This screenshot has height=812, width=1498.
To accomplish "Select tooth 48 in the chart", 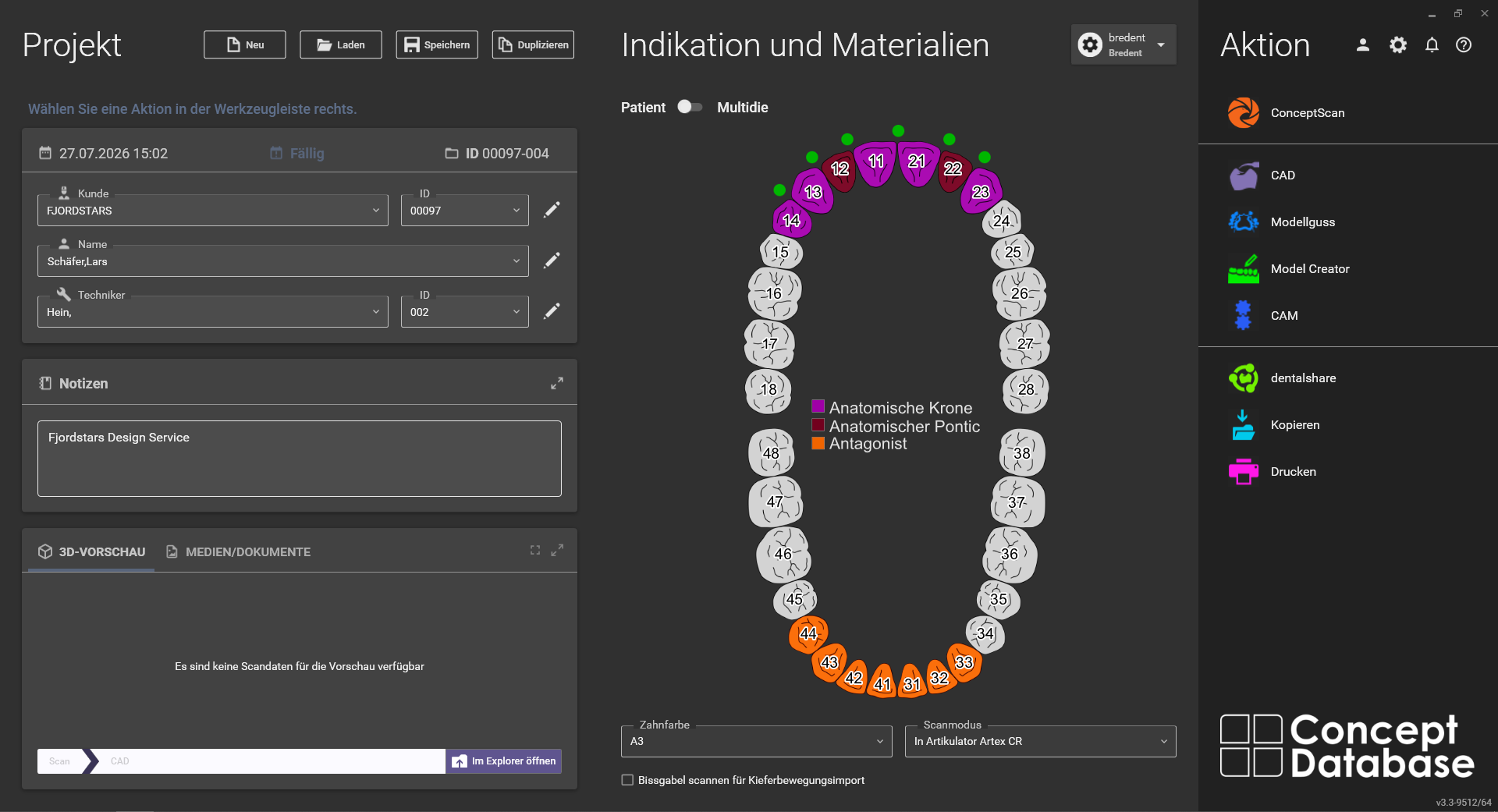I will (x=772, y=453).
